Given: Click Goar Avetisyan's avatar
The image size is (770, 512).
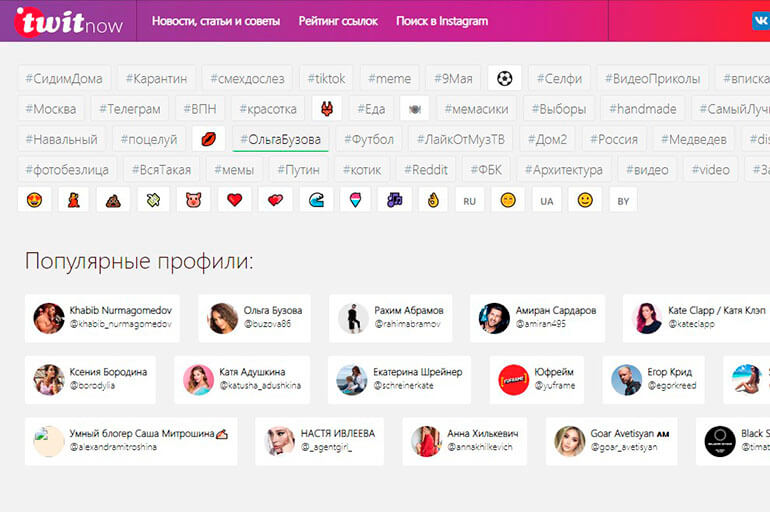Looking at the screenshot, I should [x=569, y=441].
